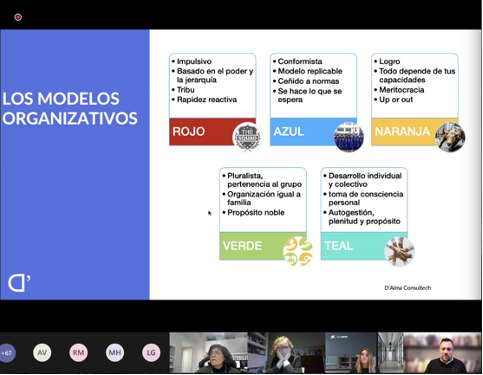
Task: Select video of woman resting chin on hands
Action: [x=286, y=353]
